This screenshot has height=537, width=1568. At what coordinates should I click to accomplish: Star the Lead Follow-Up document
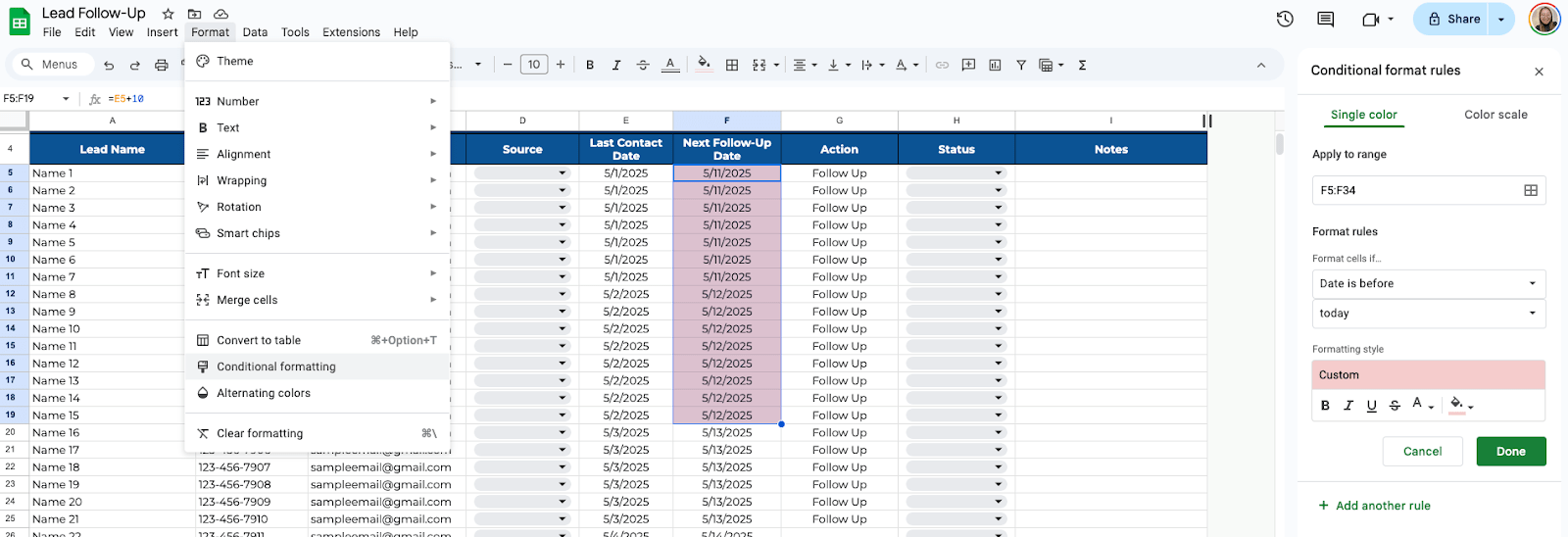[168, 14]
